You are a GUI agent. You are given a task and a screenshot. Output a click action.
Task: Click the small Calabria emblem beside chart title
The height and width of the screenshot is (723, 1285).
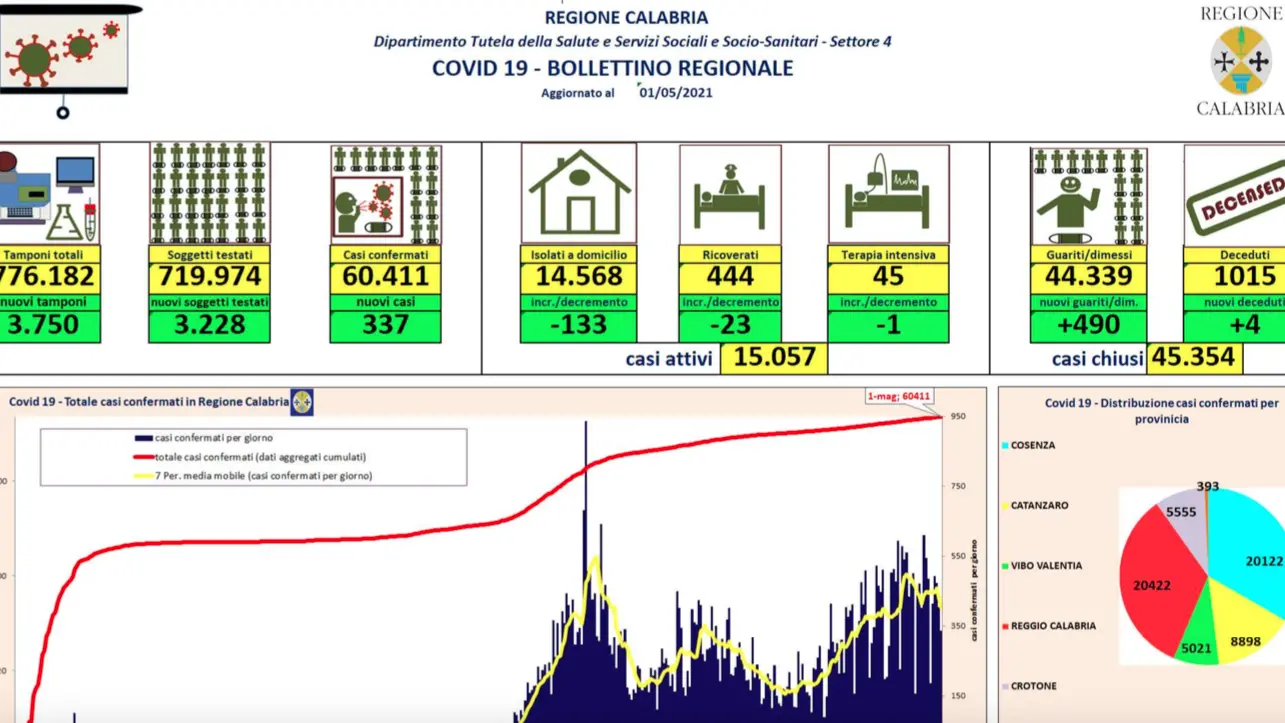pos(301,401)
